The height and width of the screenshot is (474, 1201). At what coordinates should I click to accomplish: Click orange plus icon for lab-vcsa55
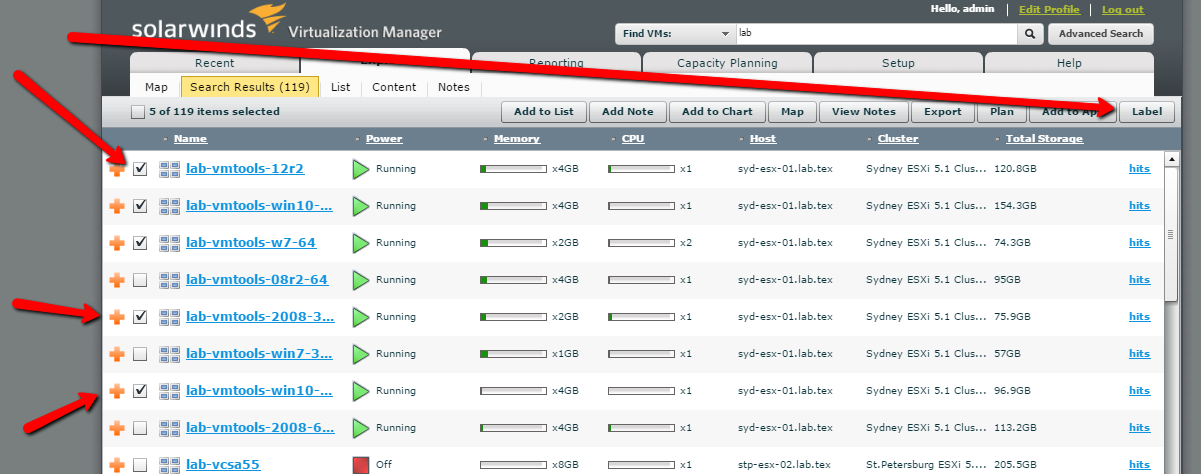[117, 465]
